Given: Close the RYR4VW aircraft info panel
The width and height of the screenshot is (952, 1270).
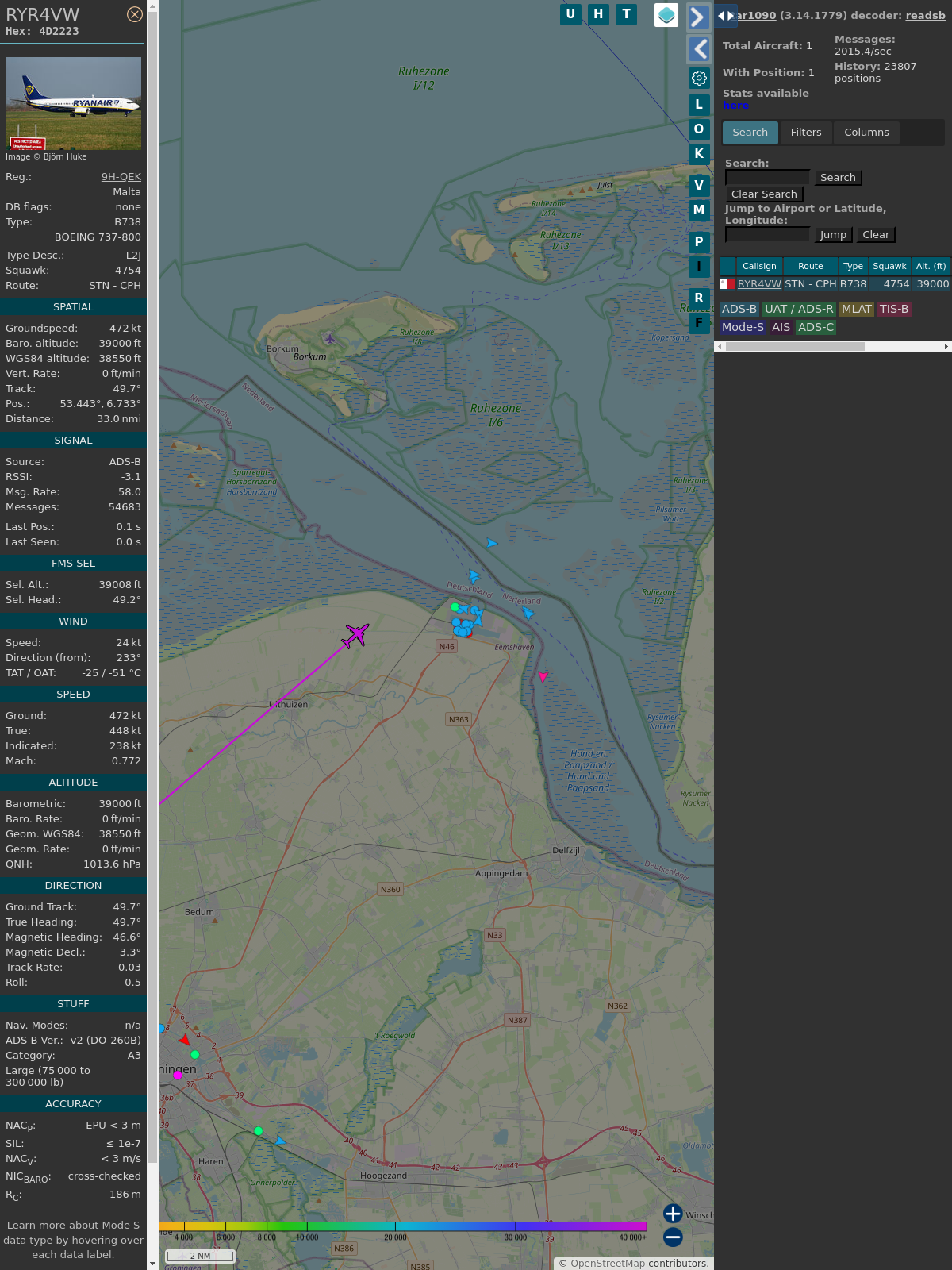Looking at the screenshot, I should 135,14.
